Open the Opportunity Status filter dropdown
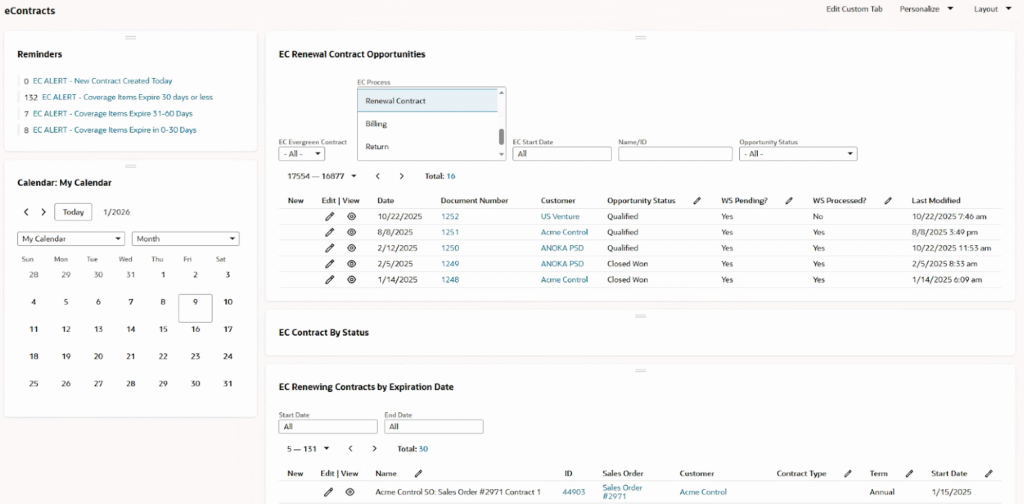The image size is (1024, 504). point(797,154)
